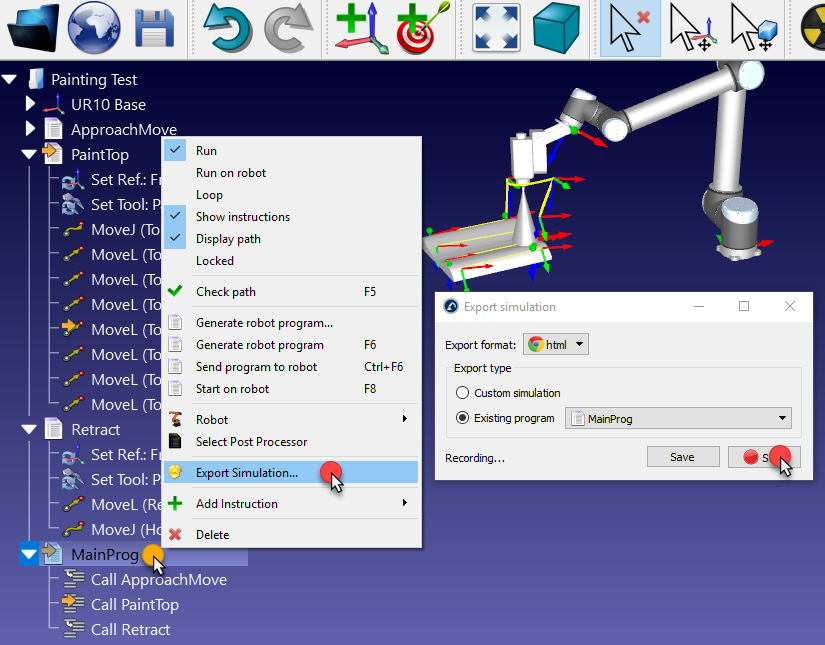This screenshot has height=645, width=825.
Task: Open the Add Instruction submenu
Action: [236, 504]
